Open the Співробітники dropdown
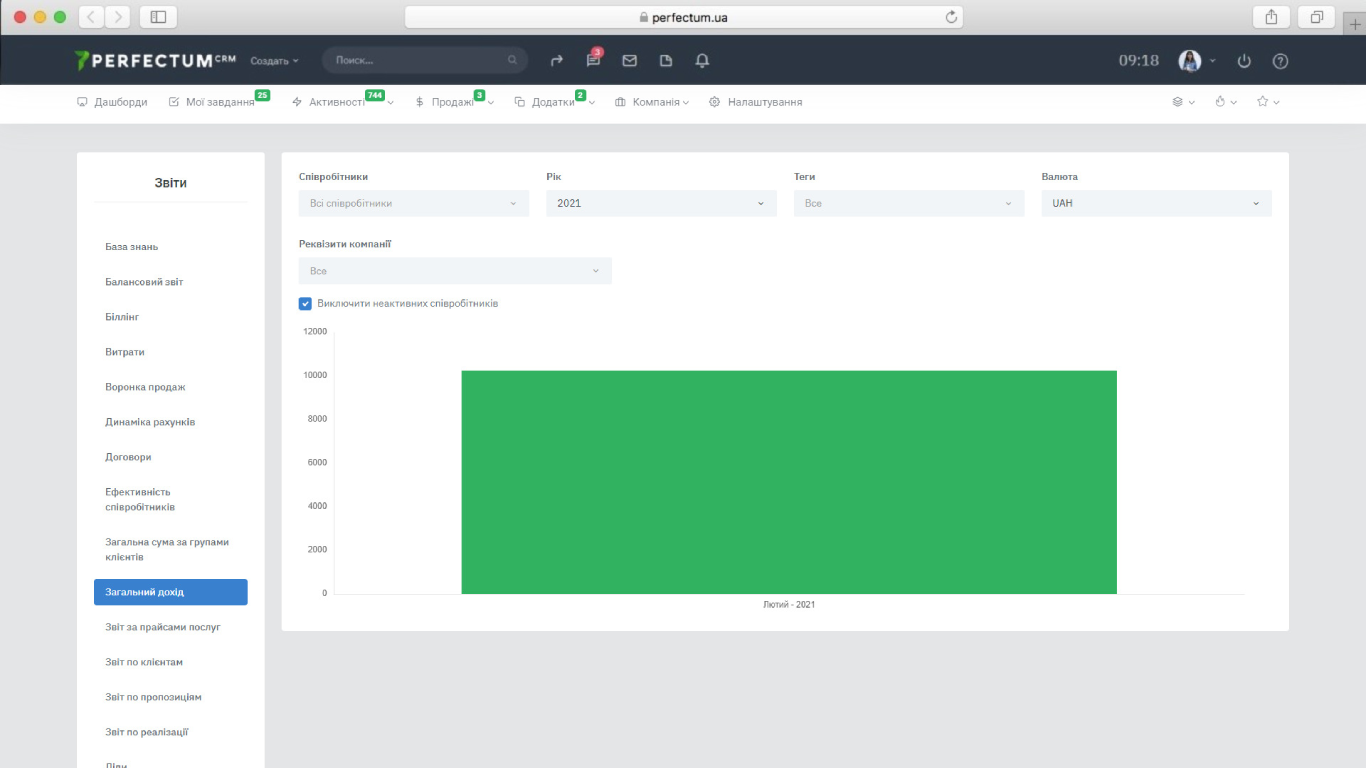 click(413, 203)
